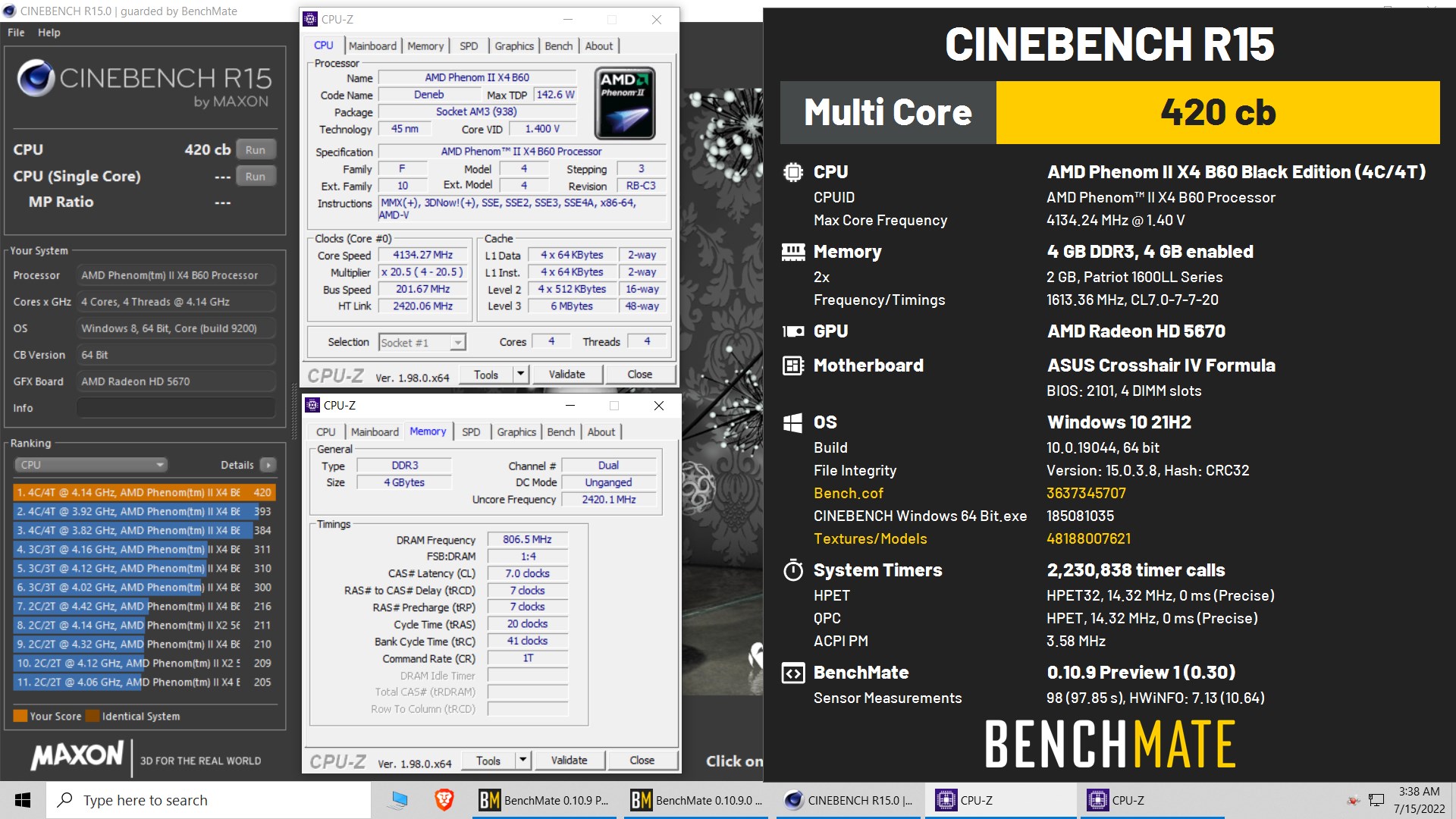Click Close button in upper CPU-Z window

[x=639, y=374]
